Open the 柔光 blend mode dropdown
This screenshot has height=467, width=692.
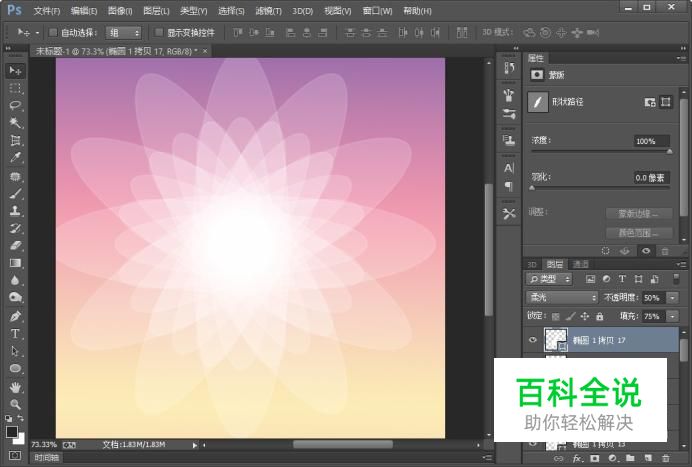coord(562,298)
